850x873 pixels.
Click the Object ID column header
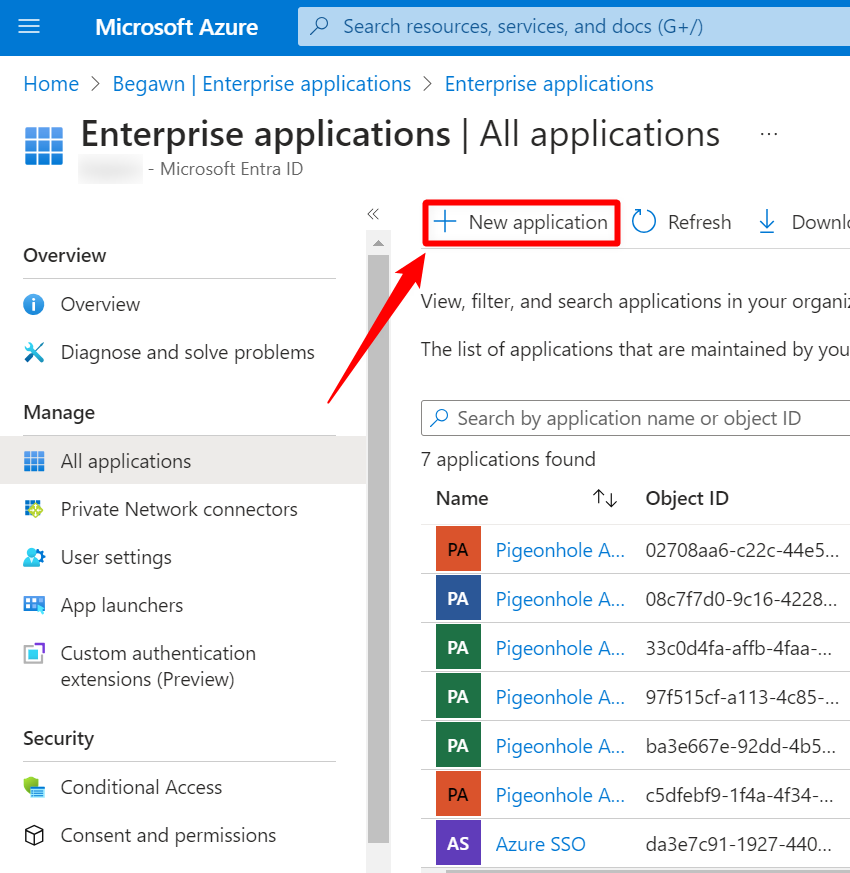point(687,498)
